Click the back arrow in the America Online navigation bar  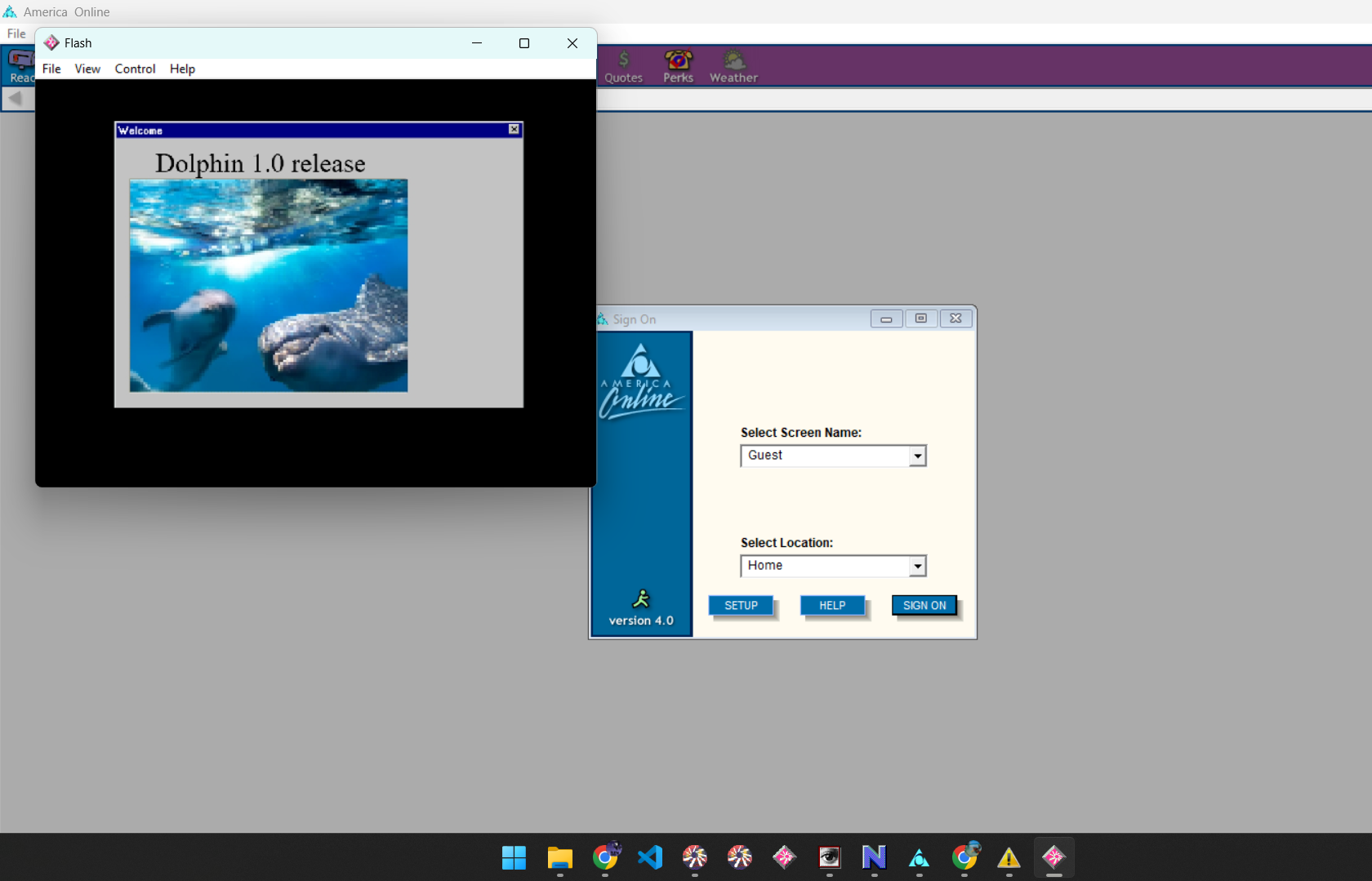pyautogui.click(x=15, y=99)
